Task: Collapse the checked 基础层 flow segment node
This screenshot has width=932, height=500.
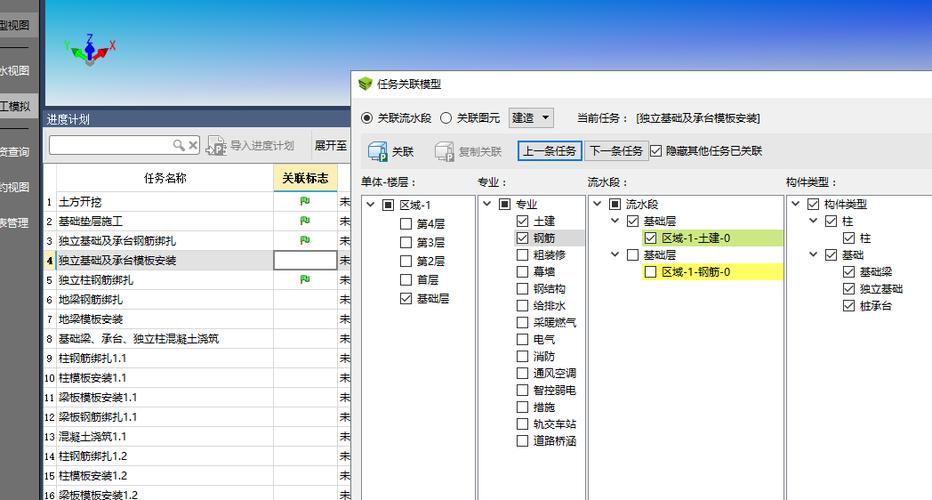Action: click(615, 221)
